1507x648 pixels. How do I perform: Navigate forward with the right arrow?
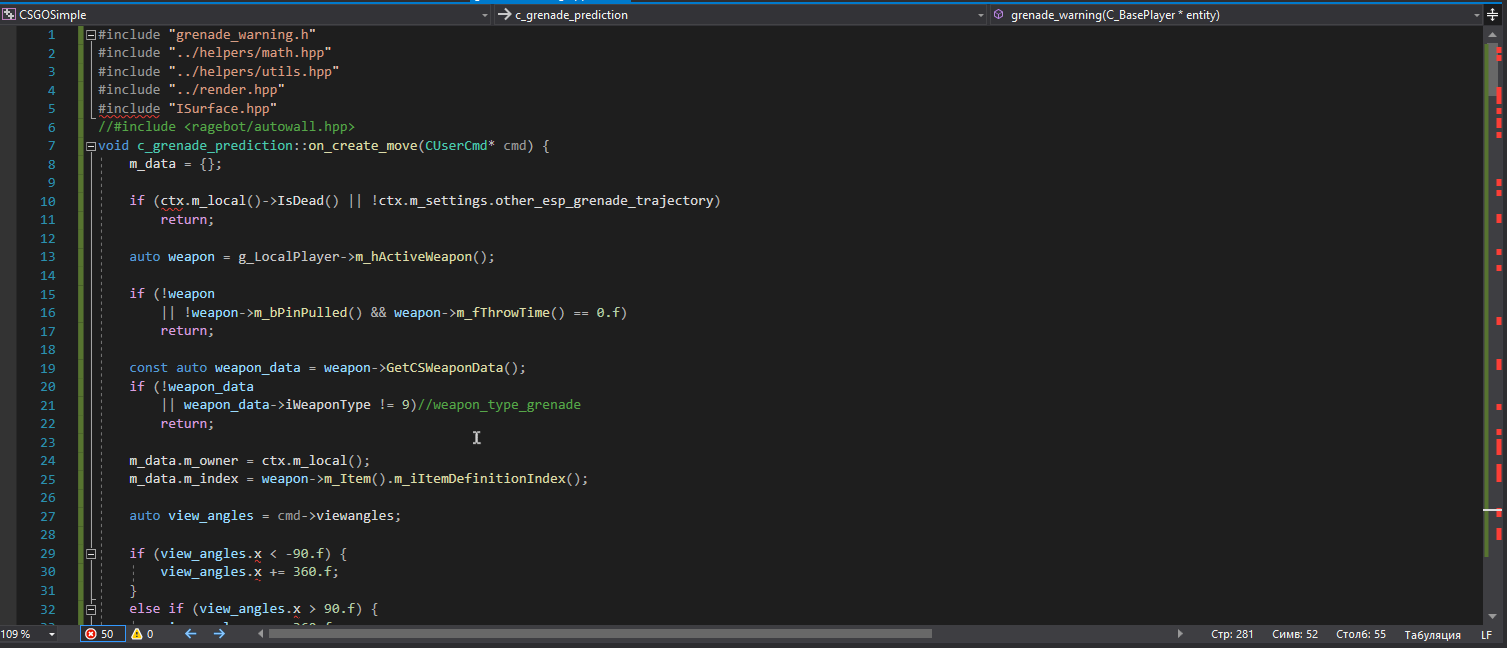click(x=219, y=634)
